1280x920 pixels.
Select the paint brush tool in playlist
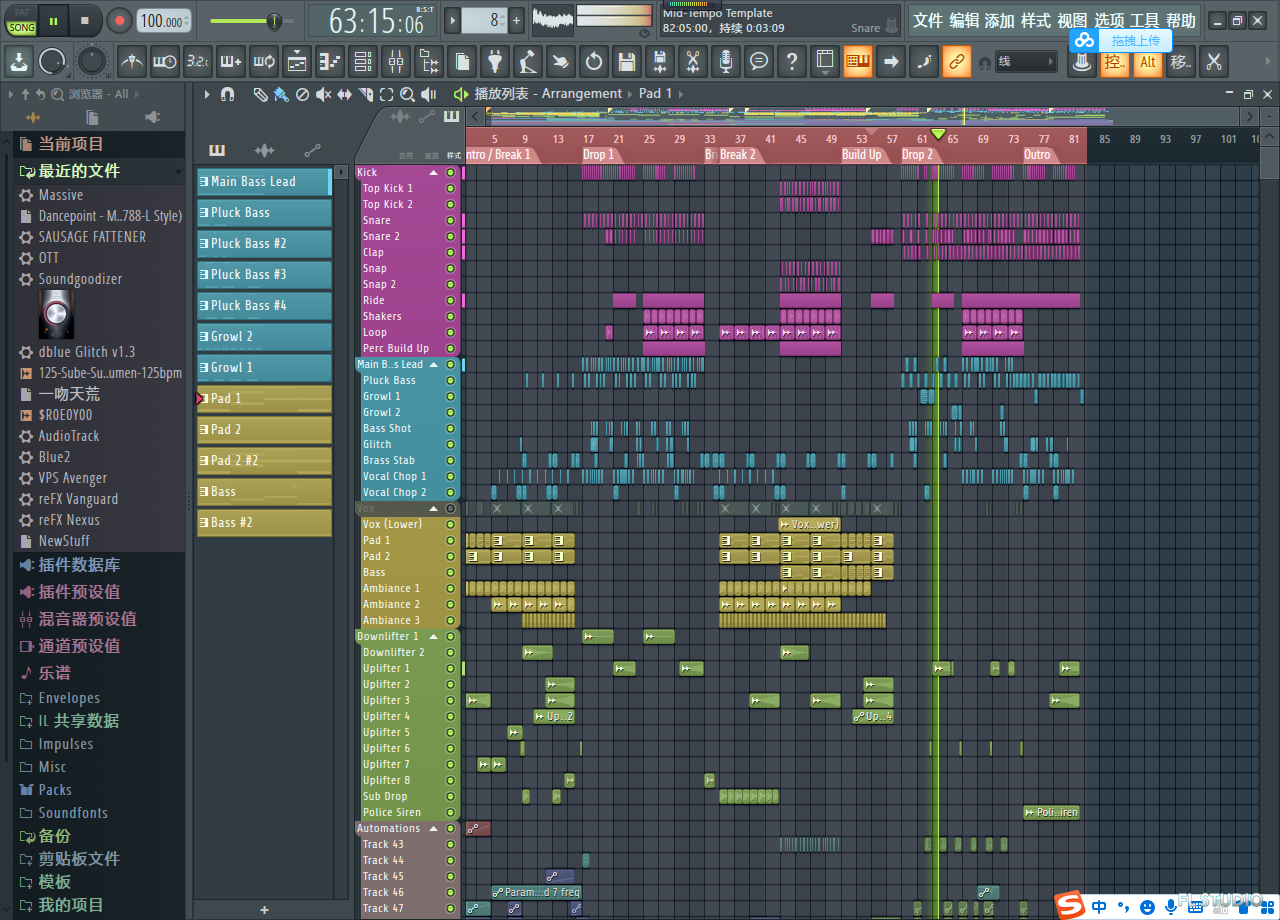(x=281, y=94)
